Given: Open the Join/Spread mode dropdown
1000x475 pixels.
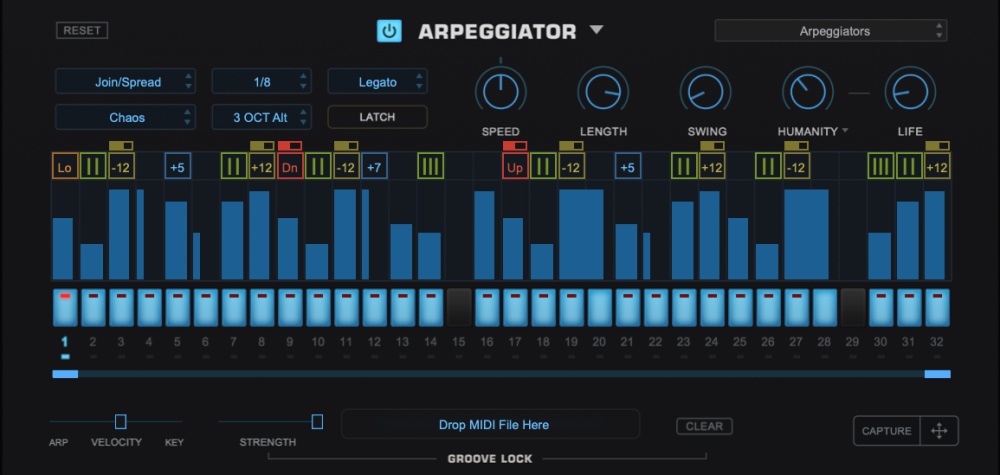Looking at the screenshot, I should point(126,82).
